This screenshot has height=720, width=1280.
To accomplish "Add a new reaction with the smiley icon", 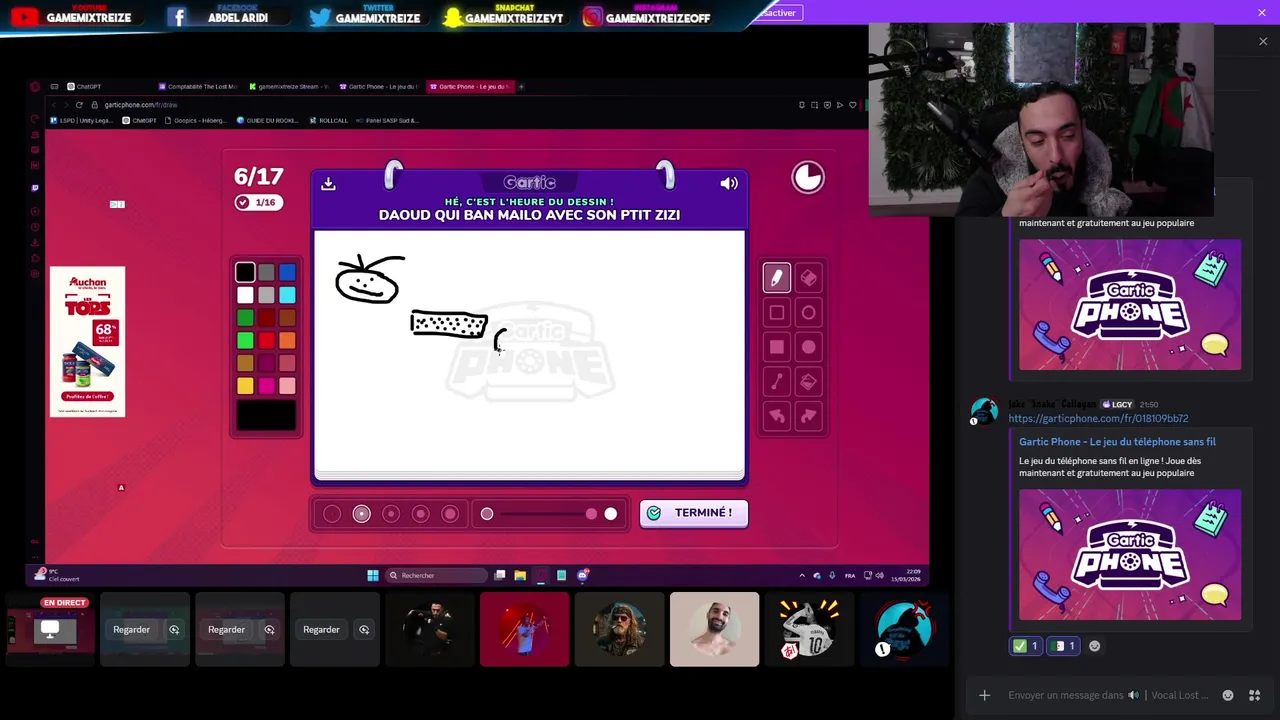I will tap(1094, 646).
